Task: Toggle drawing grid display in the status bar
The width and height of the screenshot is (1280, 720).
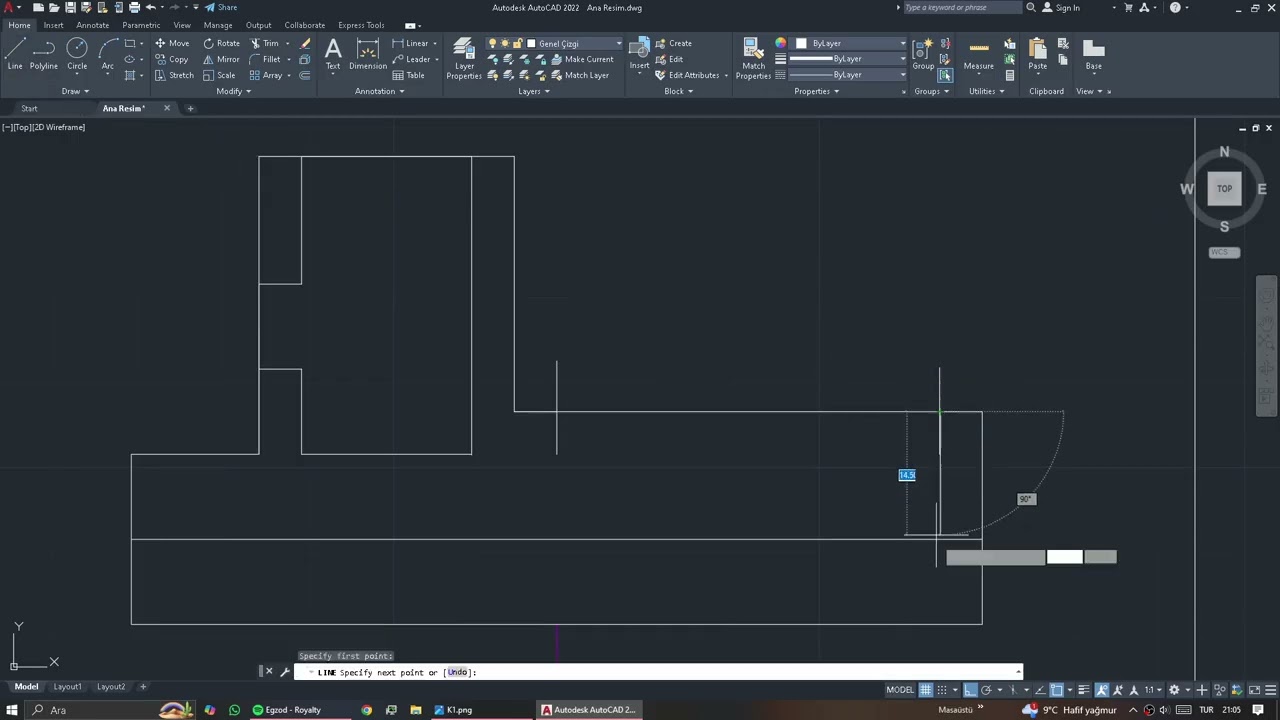Action: click(x=926, y=689)
